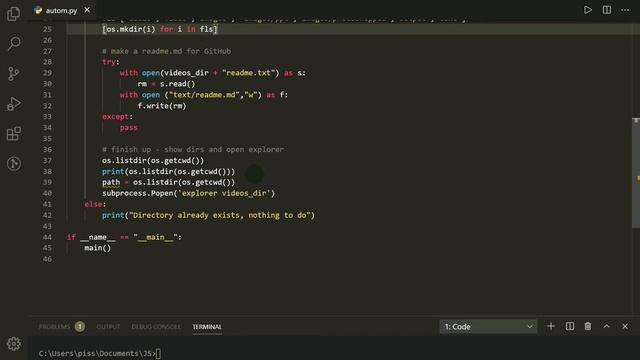Select the Terminal panel tab

(207, 327)
